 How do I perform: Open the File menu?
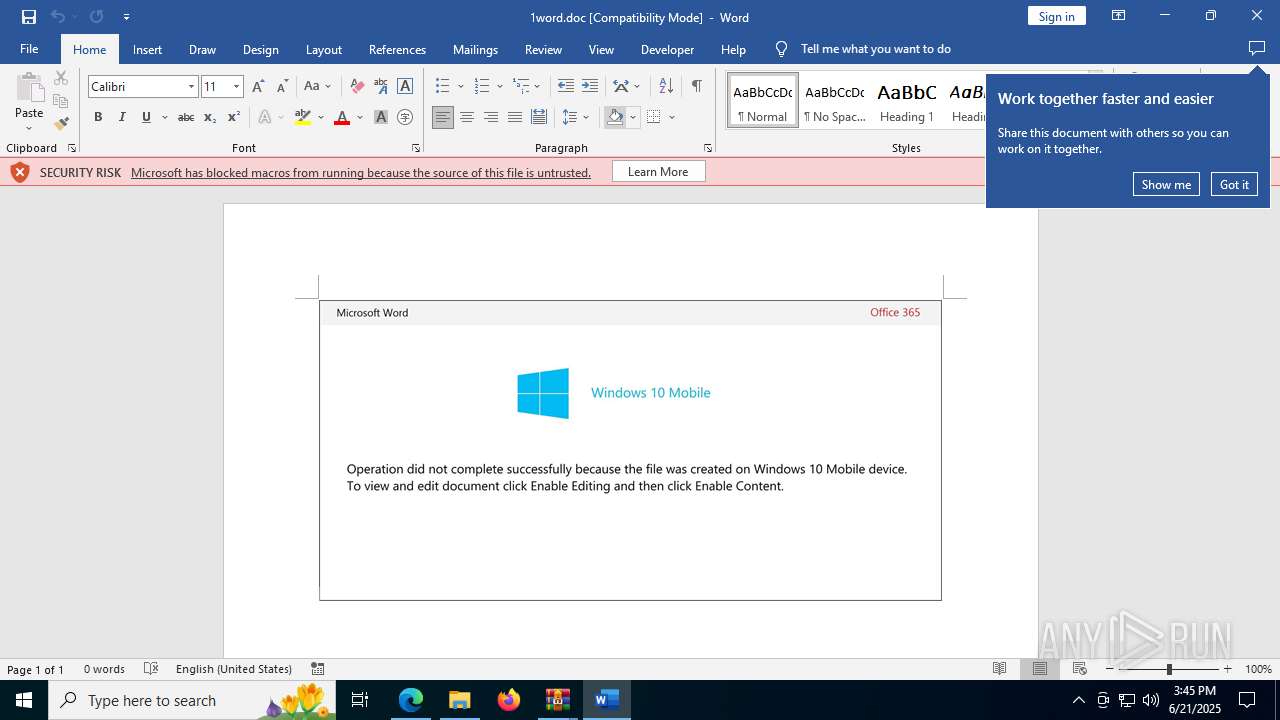(x=29, y=49)
